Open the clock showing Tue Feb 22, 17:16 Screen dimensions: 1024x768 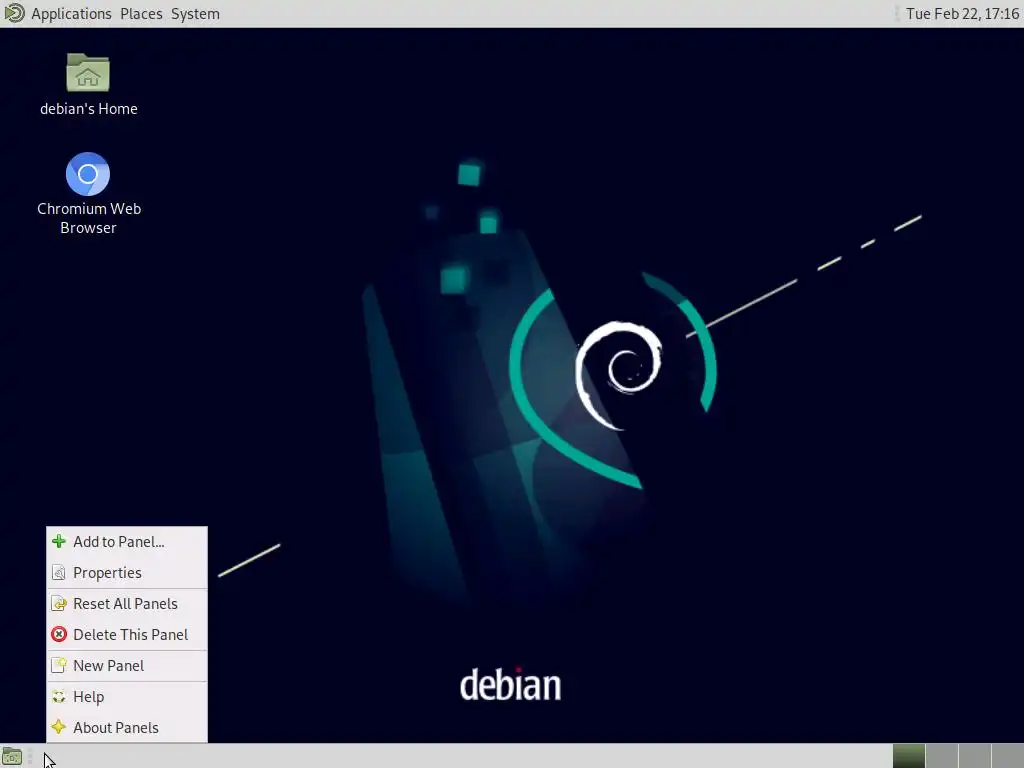(962, 14)
